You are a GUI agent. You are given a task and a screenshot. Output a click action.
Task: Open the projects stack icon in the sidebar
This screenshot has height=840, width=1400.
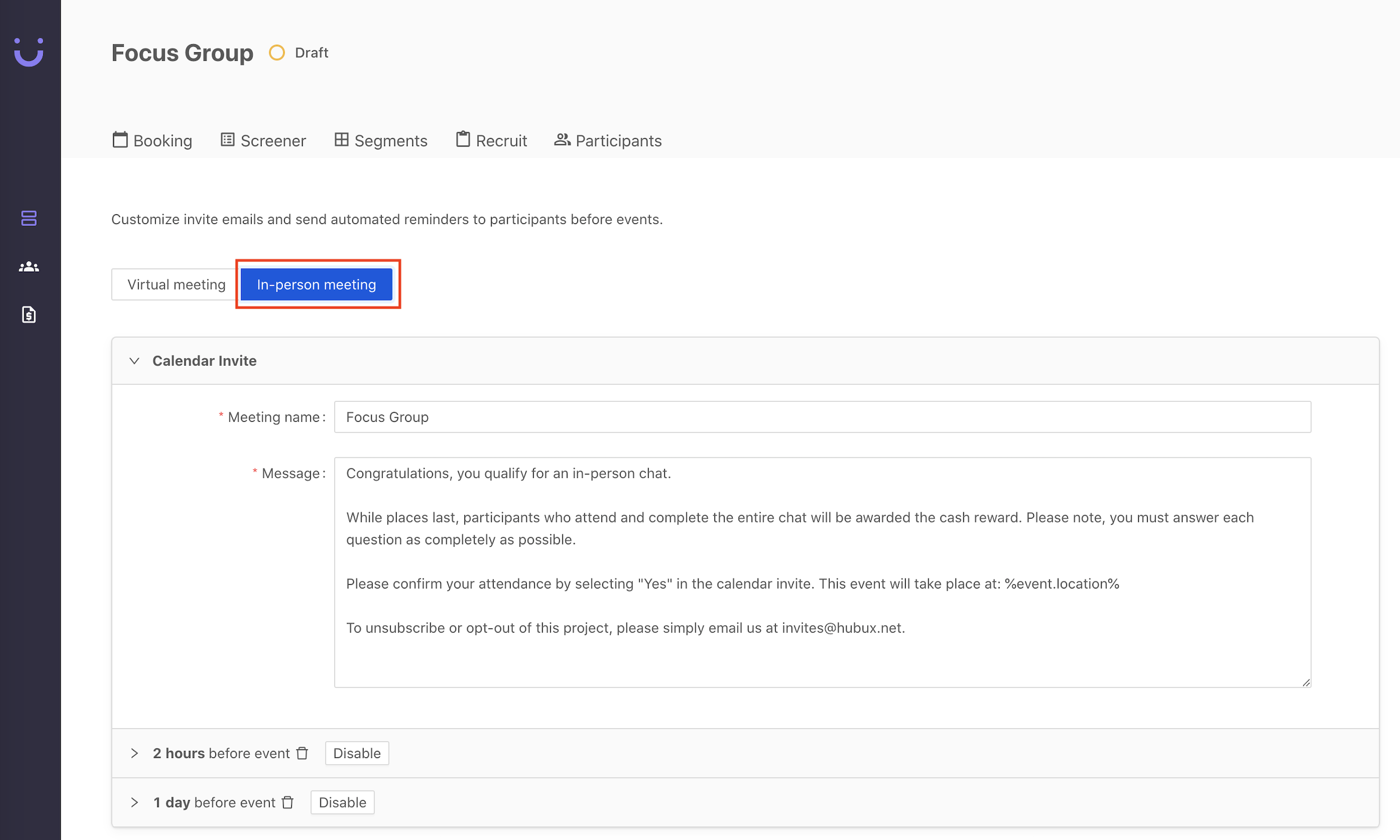click(x=29, y=218)
